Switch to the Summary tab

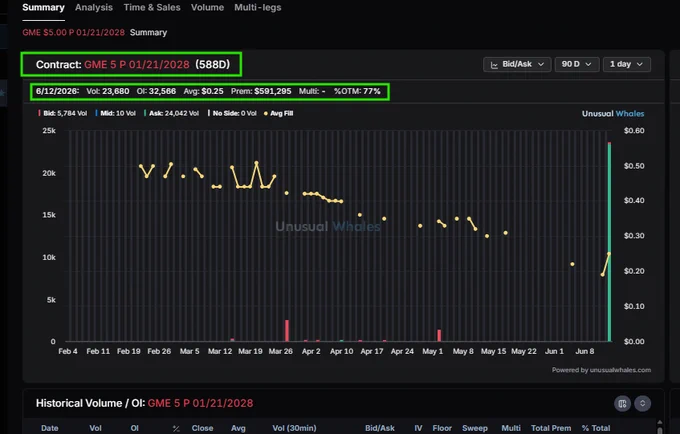43,7
